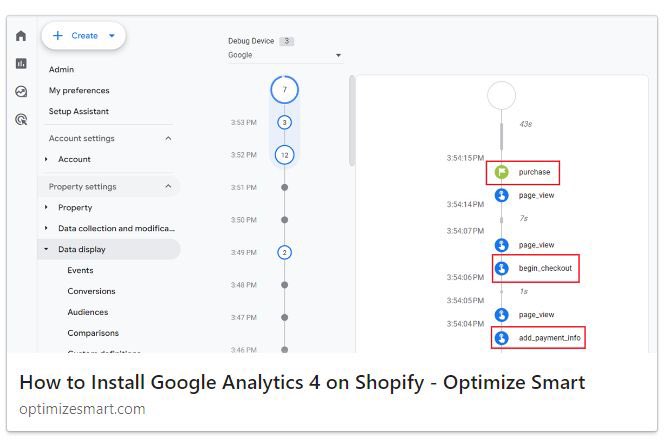
Task: Open Comparisons under Data display
Action: (x=93, y=333)
